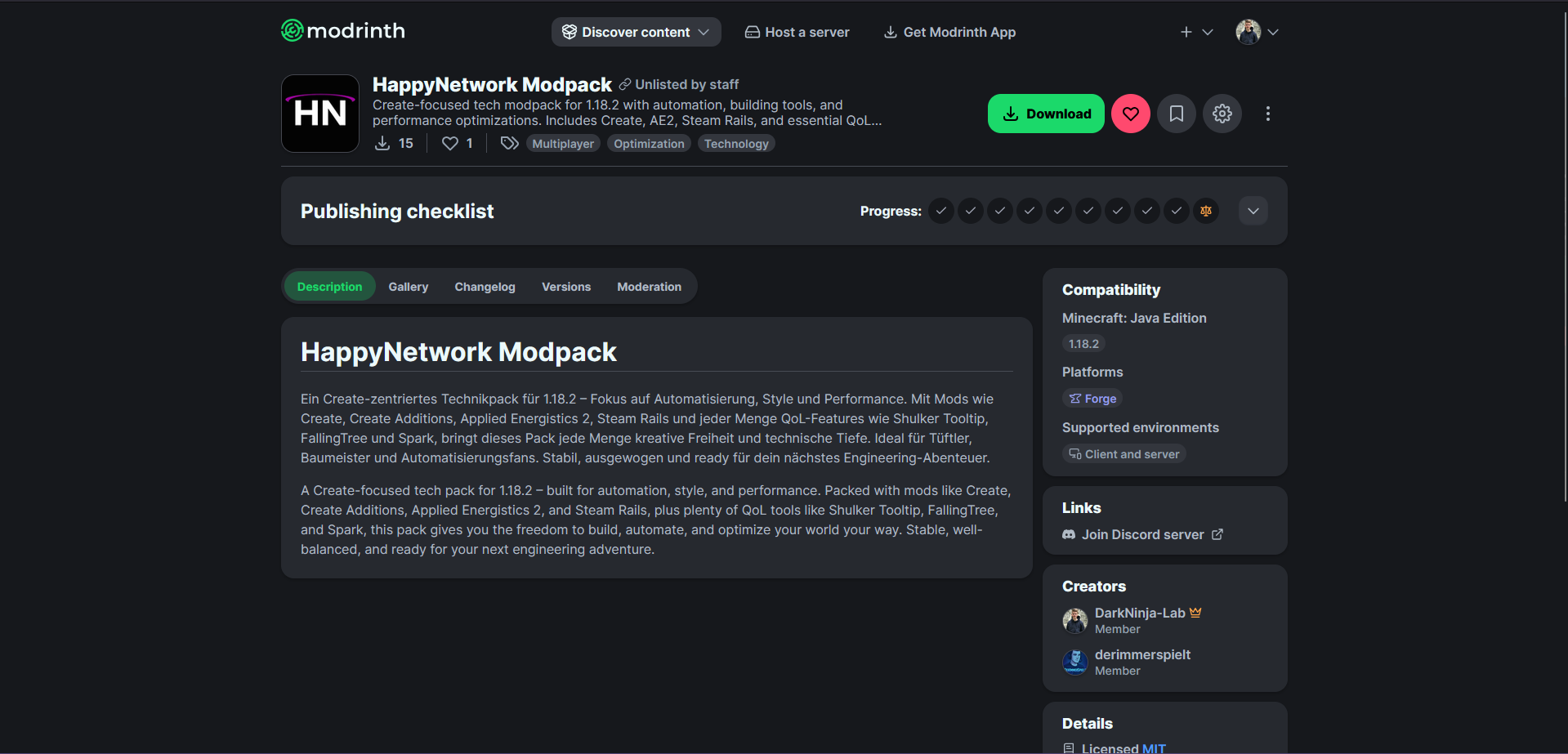Image resolution: width=1568 pixels, height=754 pixels.
Task: Open the Host a server page
Action: click(797, 32)
